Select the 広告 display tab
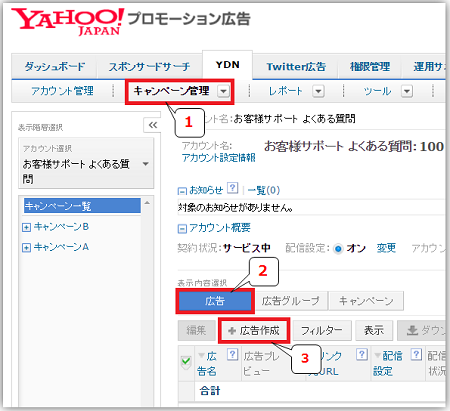 click(215, 301)
